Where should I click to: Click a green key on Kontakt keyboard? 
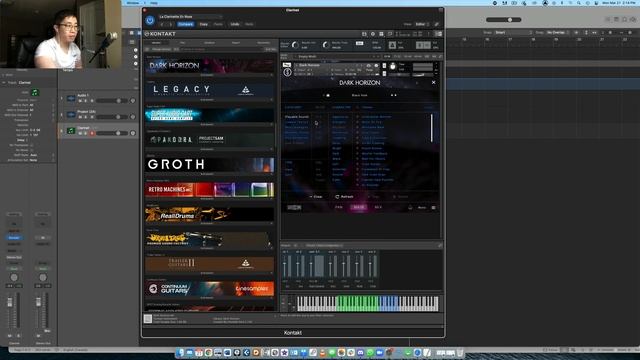358,303
